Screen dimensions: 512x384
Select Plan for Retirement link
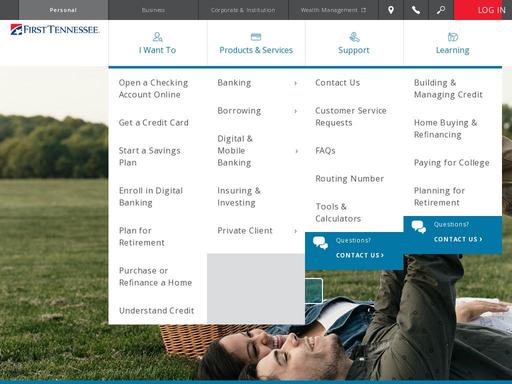click(142, 237)
